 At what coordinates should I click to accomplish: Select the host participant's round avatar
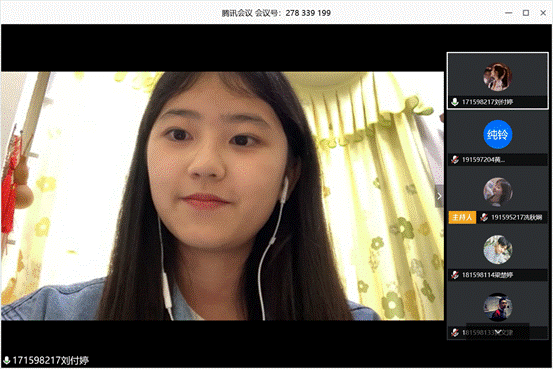tap(498, 192)
